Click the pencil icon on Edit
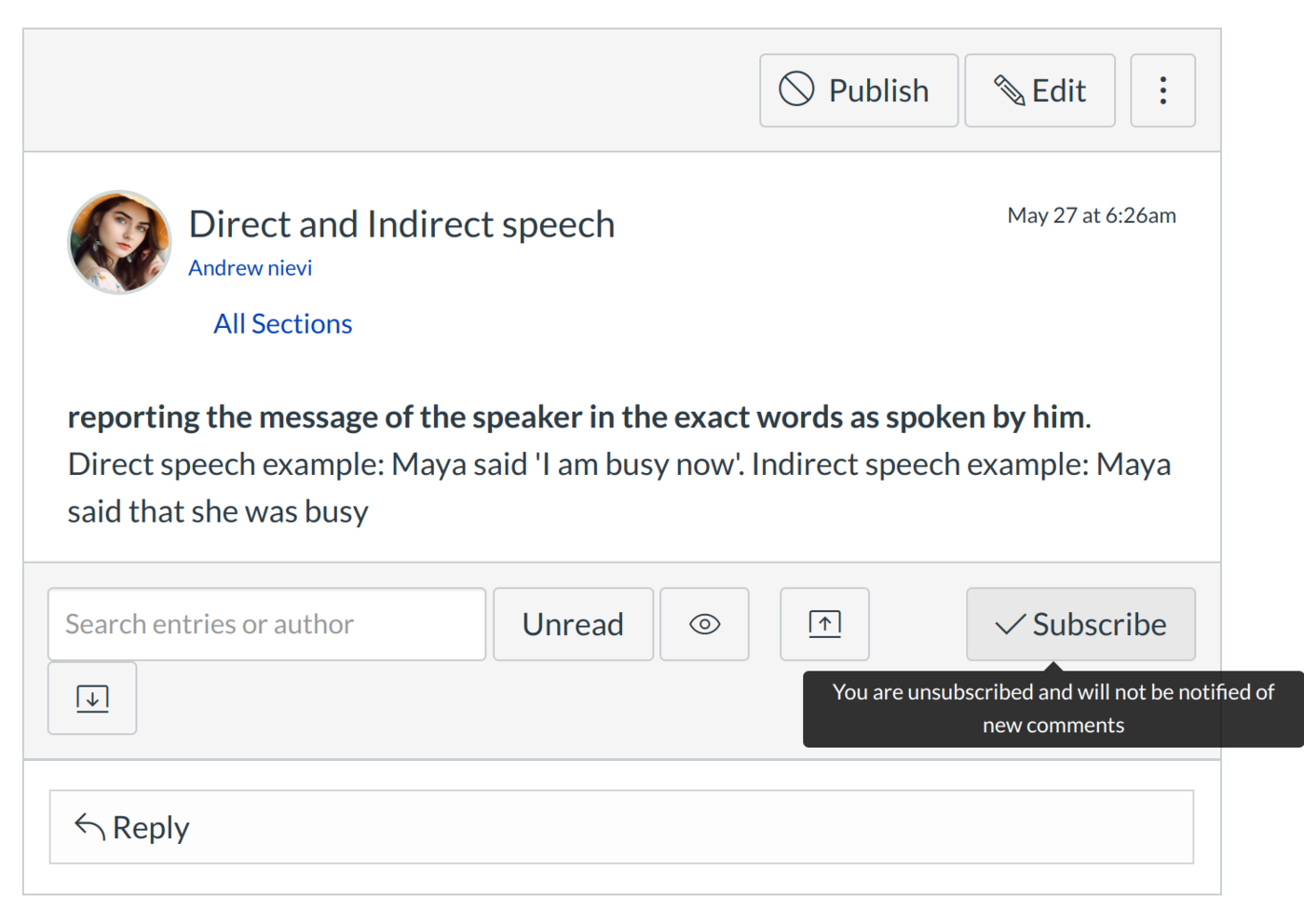This screenshot has height=924, width=1304. pos(1009,90)
